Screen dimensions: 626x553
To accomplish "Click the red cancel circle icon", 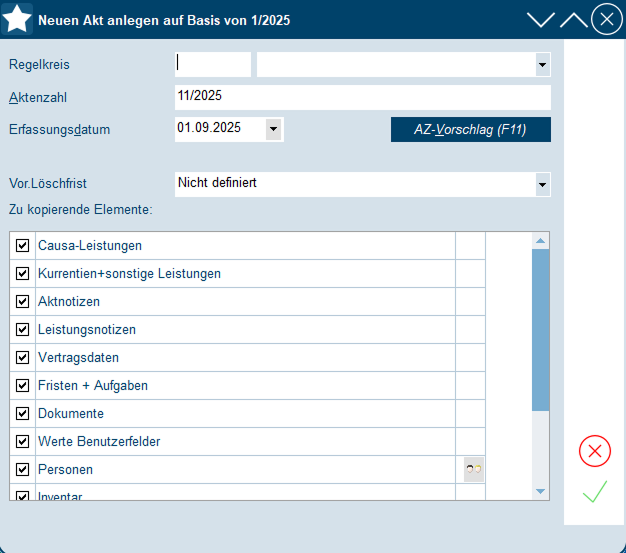I will [595, 451].
